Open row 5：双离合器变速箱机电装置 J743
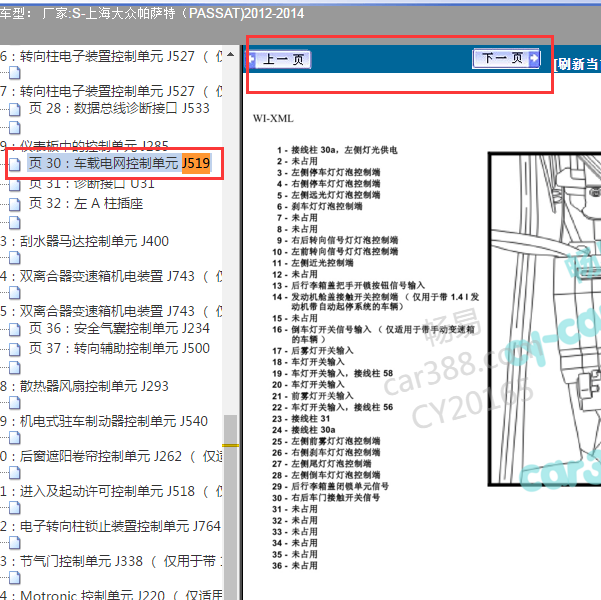The width and height of the screenshot is (601, 600). 111,311
